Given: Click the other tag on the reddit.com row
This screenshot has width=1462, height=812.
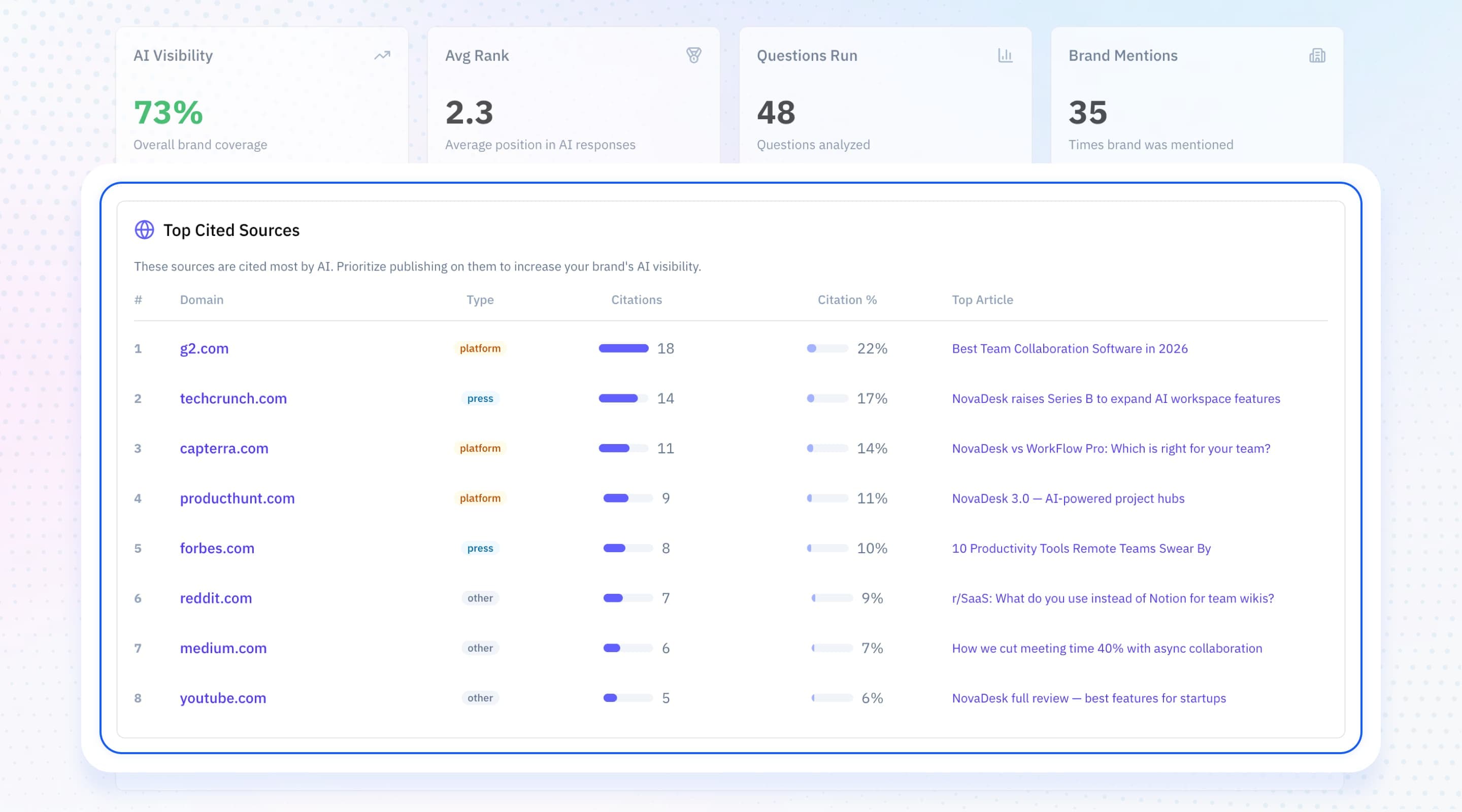Looking at the screenshot, I should coord(480,598).
